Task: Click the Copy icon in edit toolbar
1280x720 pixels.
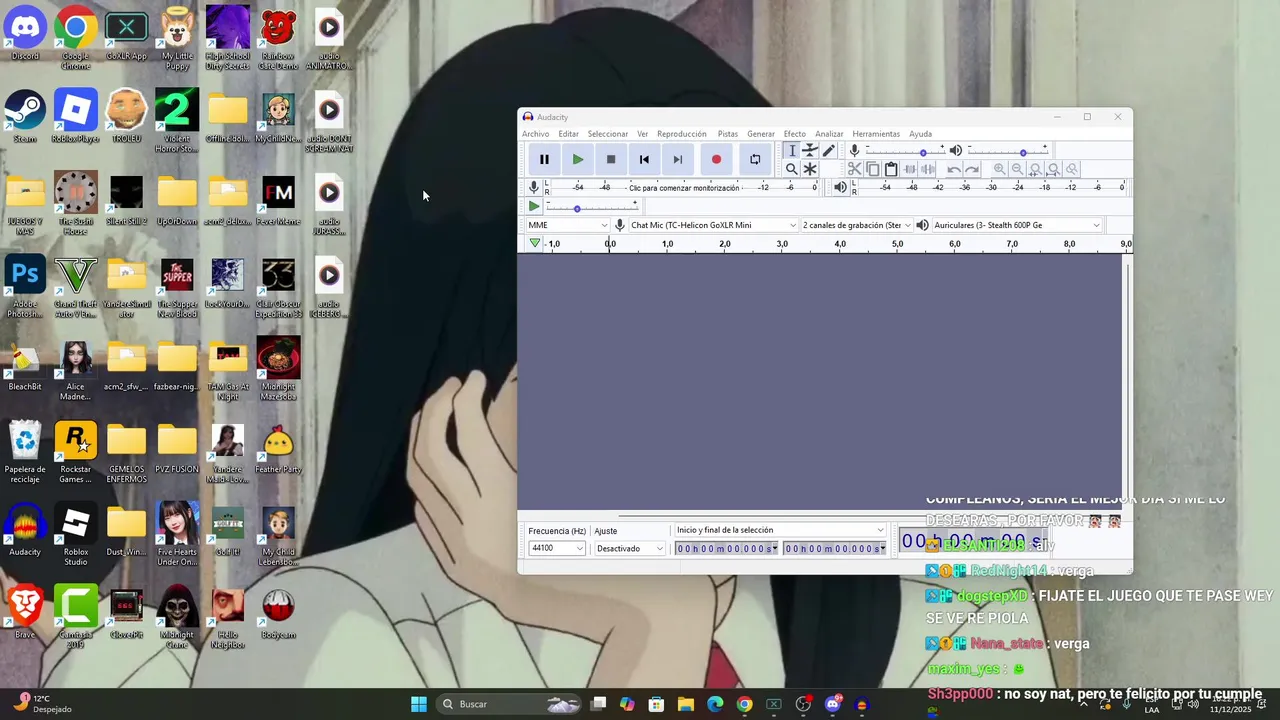Action: (872, 169)
